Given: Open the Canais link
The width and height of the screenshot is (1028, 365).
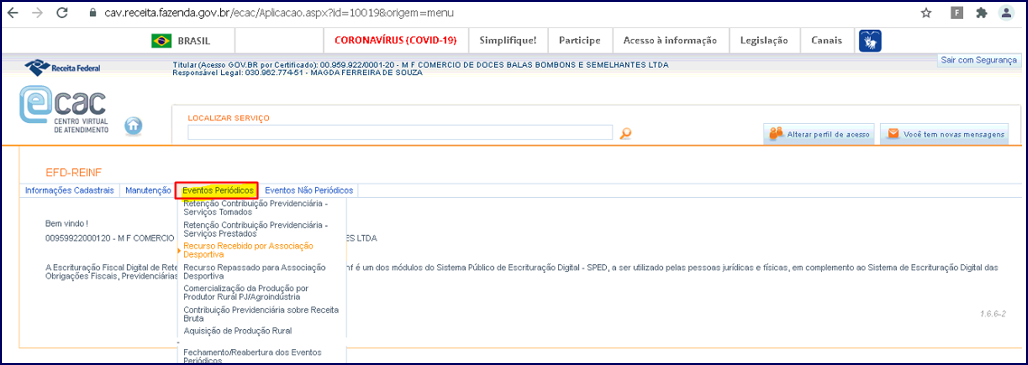Looking at the screenshot, I should pos(826,40).
